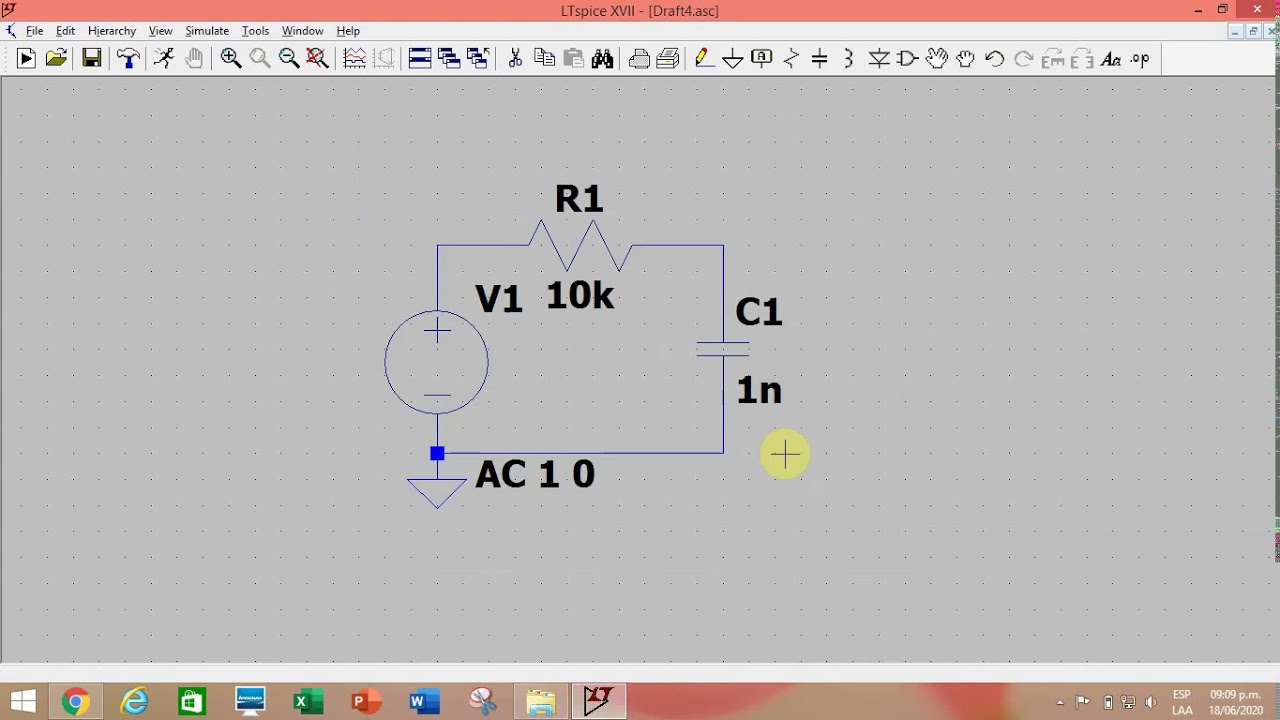The image size is (1280, 720).
Task: Open the File menu
Action: click(x=35, y=31)
